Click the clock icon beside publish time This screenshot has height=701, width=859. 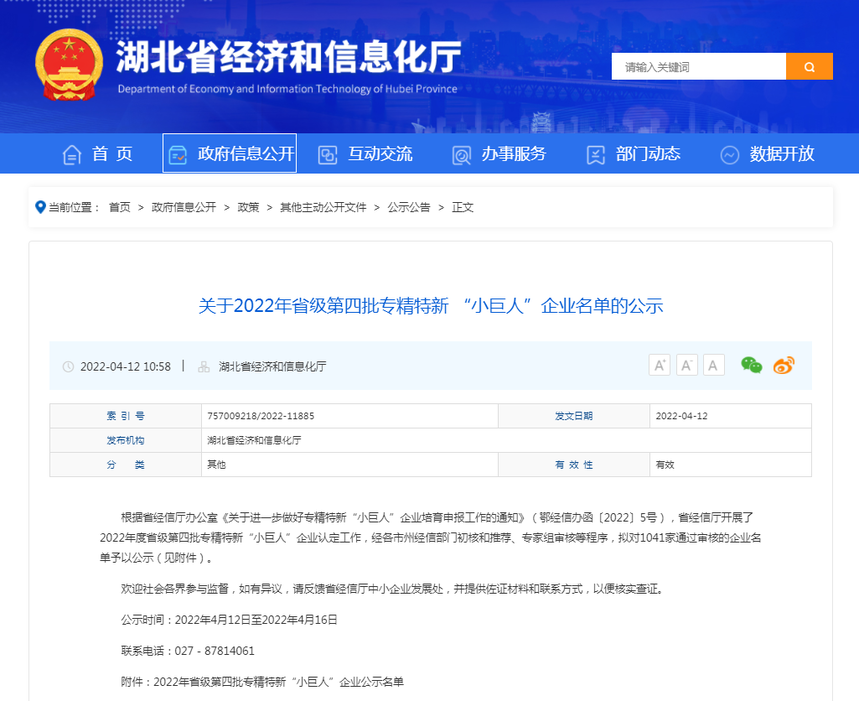(x=68, y=366)
